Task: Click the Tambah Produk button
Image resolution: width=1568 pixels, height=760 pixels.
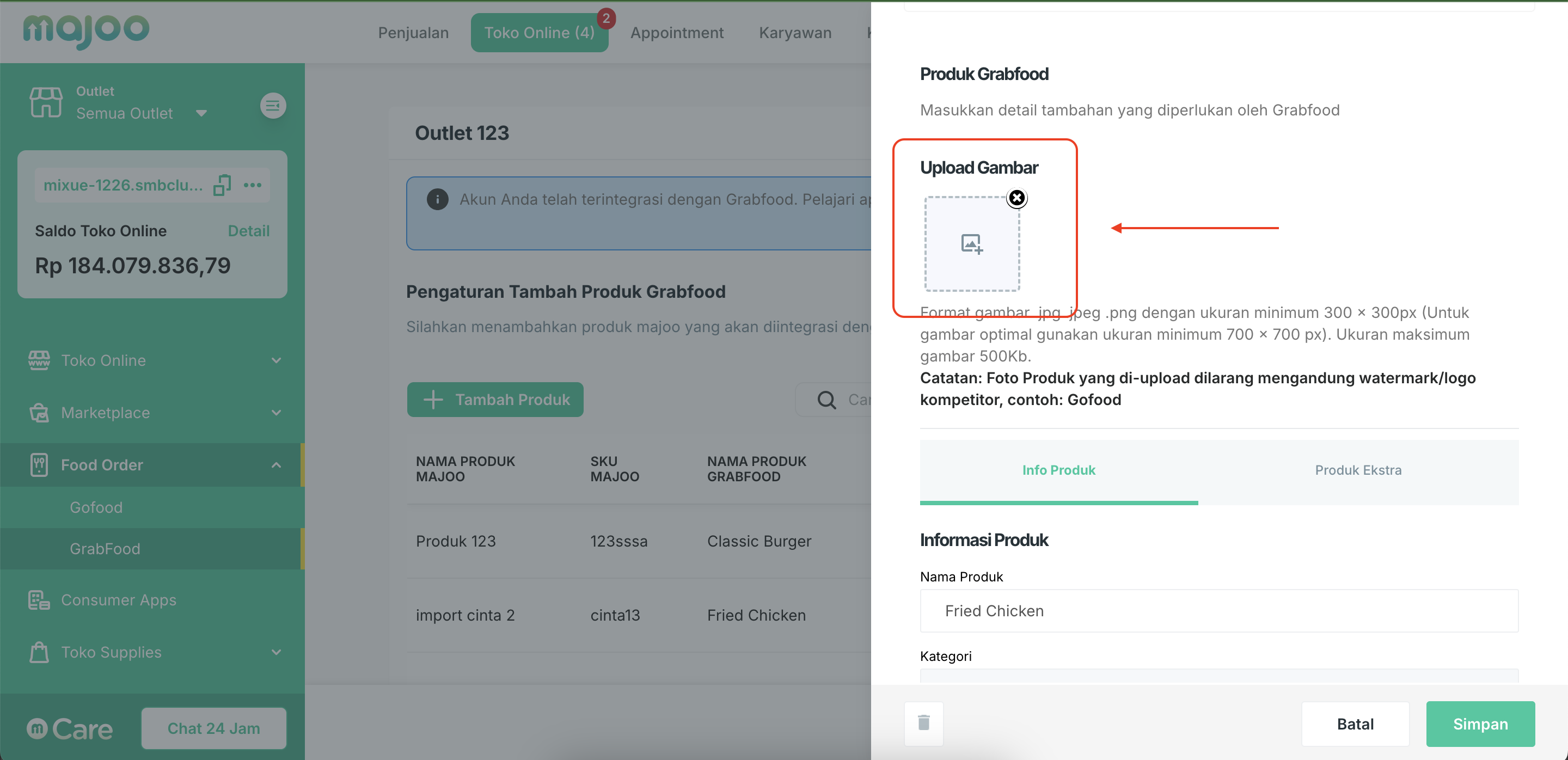Action: pos(495,400)
